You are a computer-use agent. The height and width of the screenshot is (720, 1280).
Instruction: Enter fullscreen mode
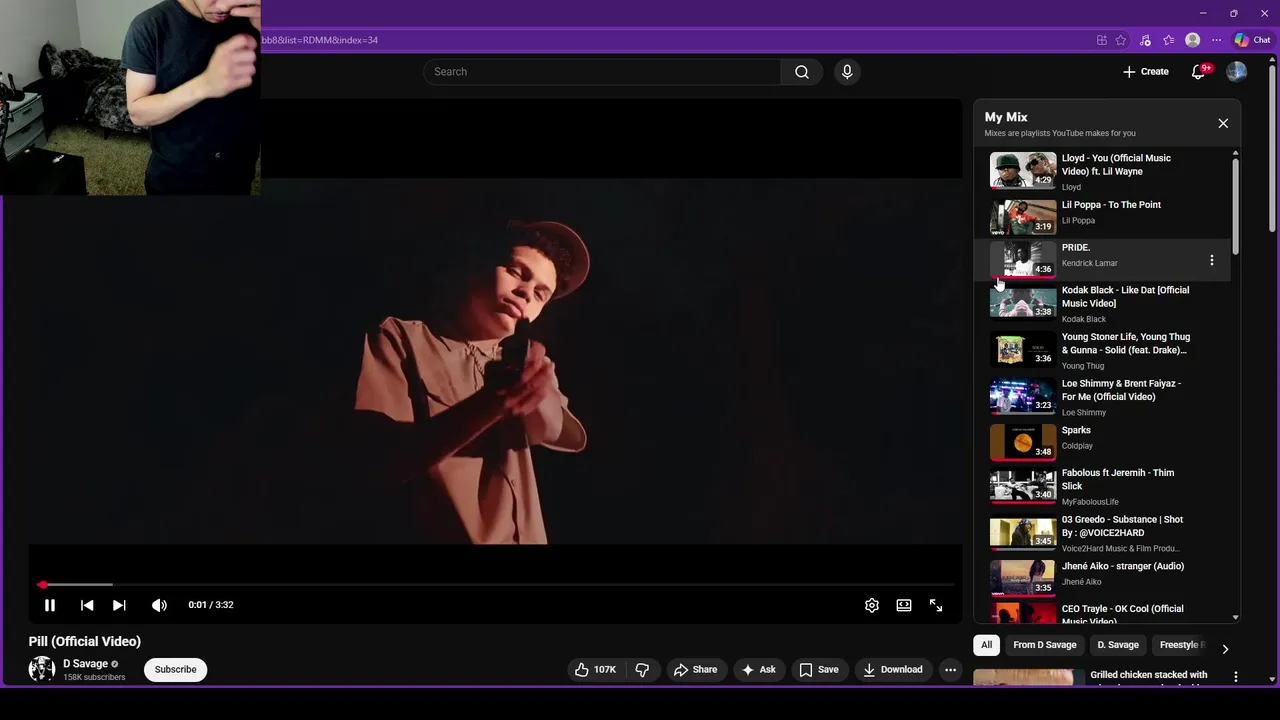pyautogui.click(x=936, y=605)
